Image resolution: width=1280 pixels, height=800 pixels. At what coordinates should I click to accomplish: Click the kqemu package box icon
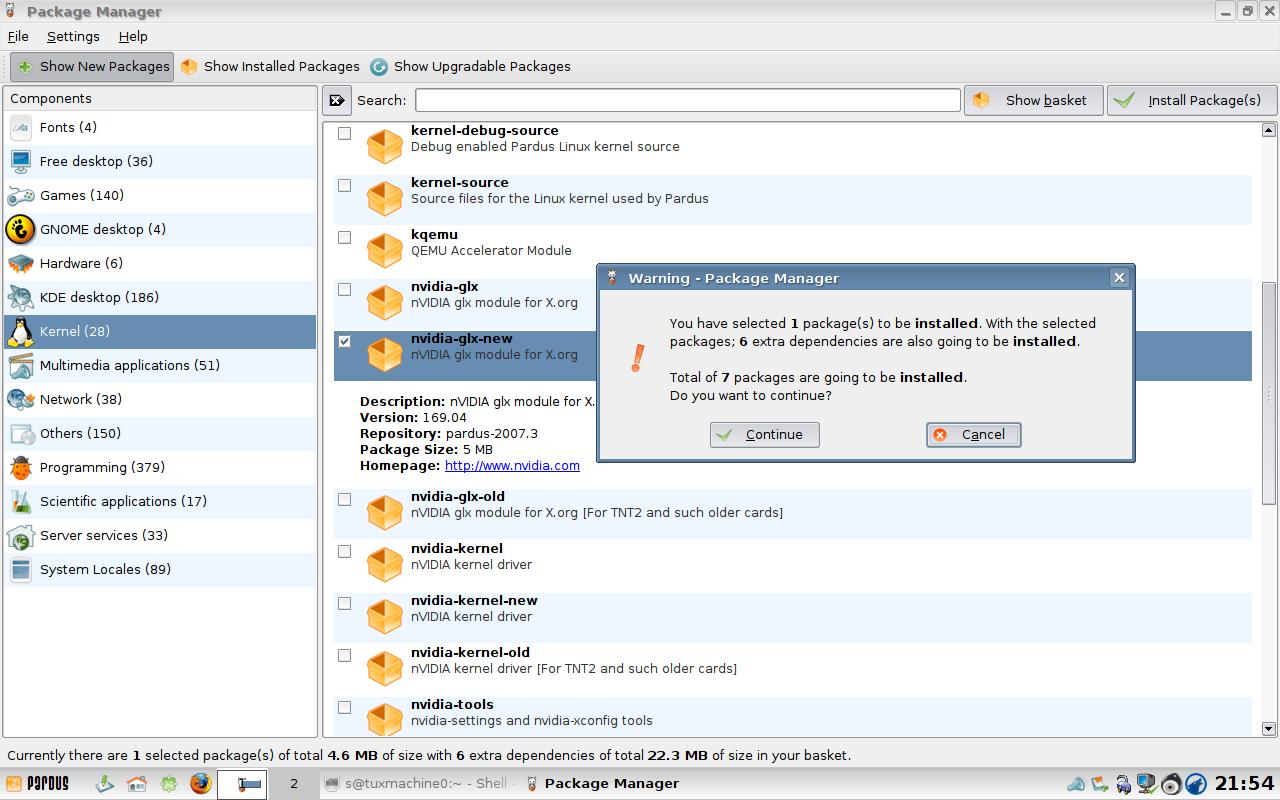point(385,250)
